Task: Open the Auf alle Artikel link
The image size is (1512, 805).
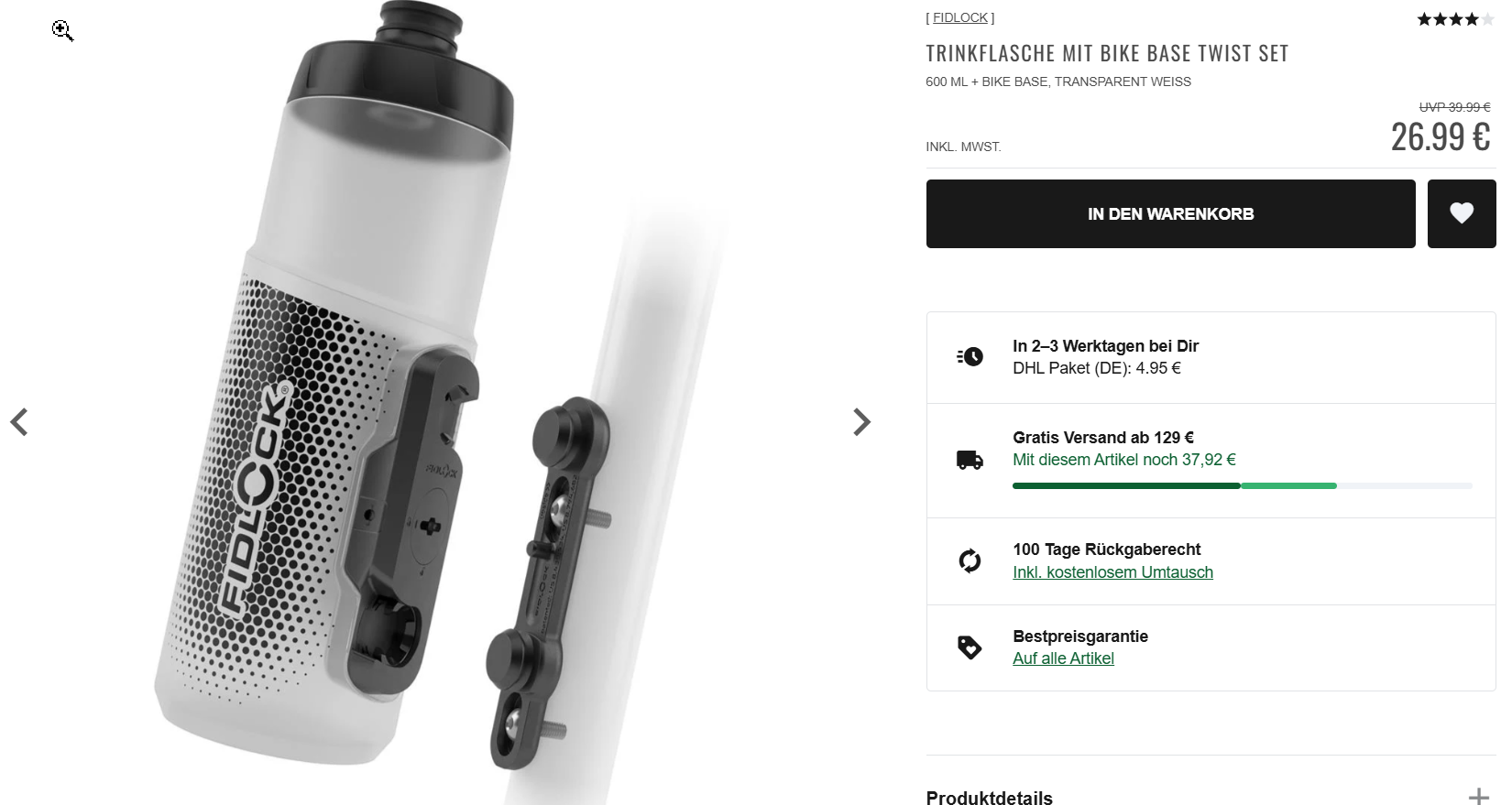Action: click(1063, 658)
